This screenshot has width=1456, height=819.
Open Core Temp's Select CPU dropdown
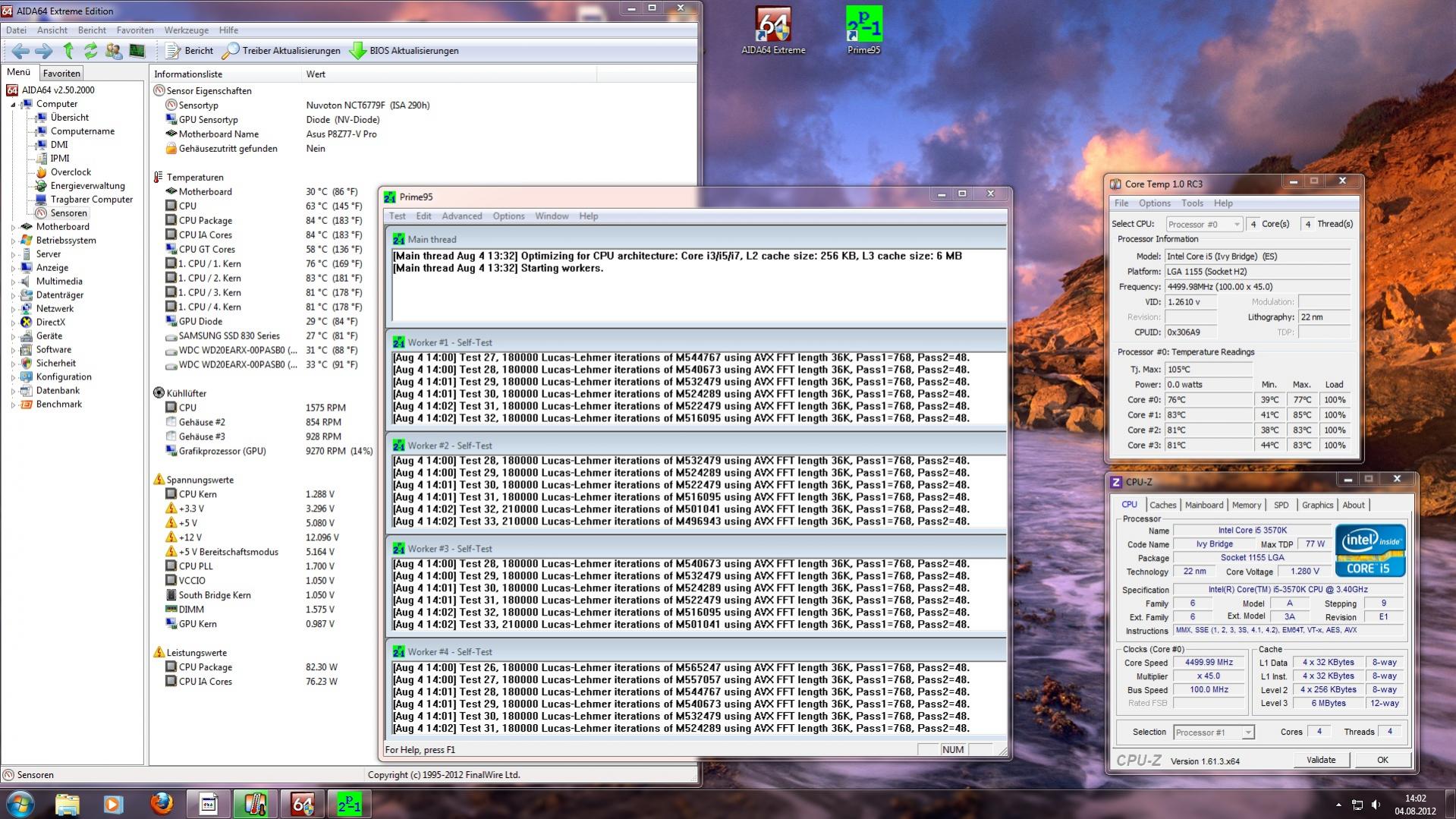[x=1203, y=225]
